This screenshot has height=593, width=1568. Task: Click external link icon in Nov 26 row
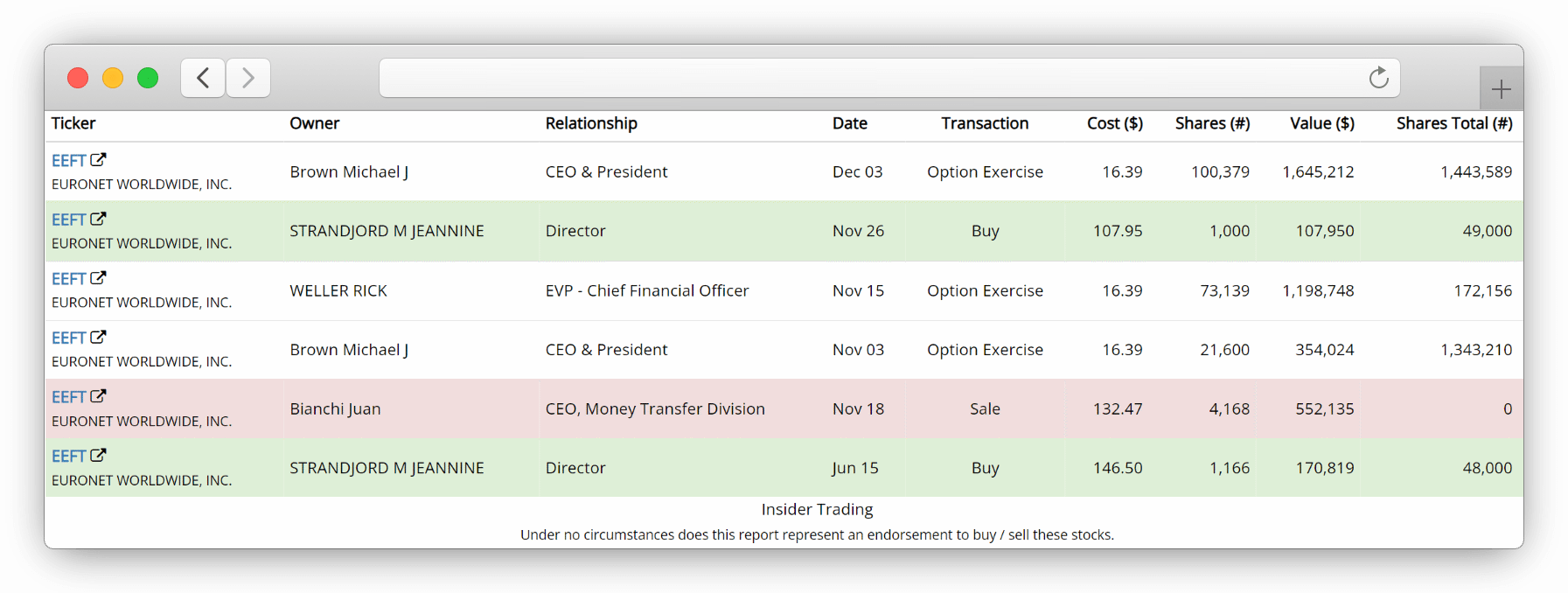98,219
